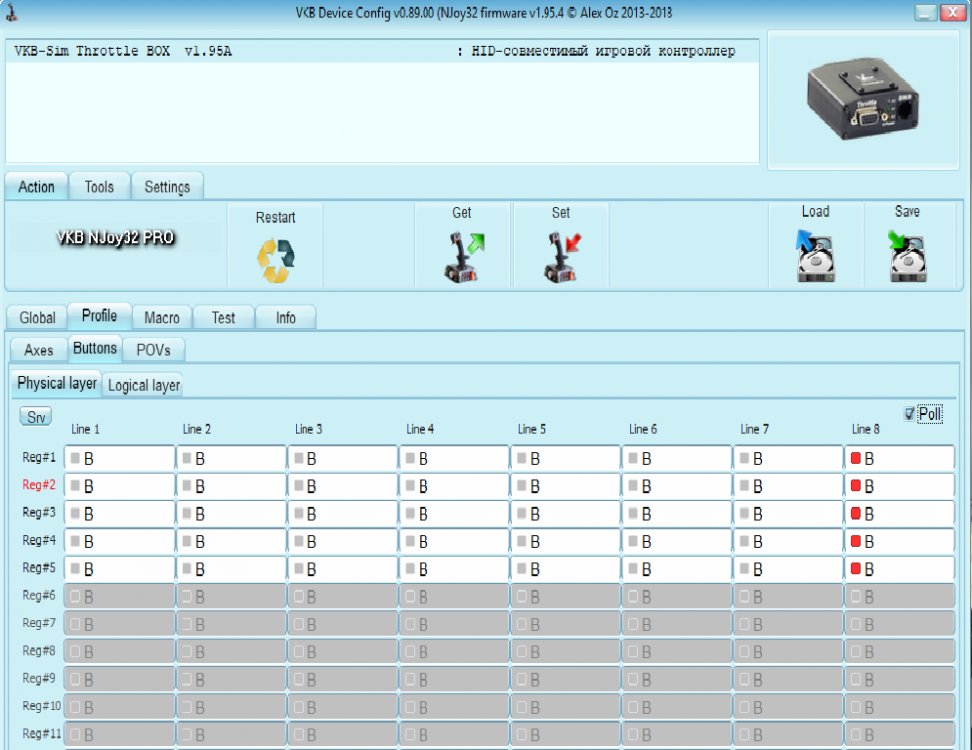Click the Reg#1 Line 2 button cell
Viewport: 972px width, 750px height.
coord(231,458)
